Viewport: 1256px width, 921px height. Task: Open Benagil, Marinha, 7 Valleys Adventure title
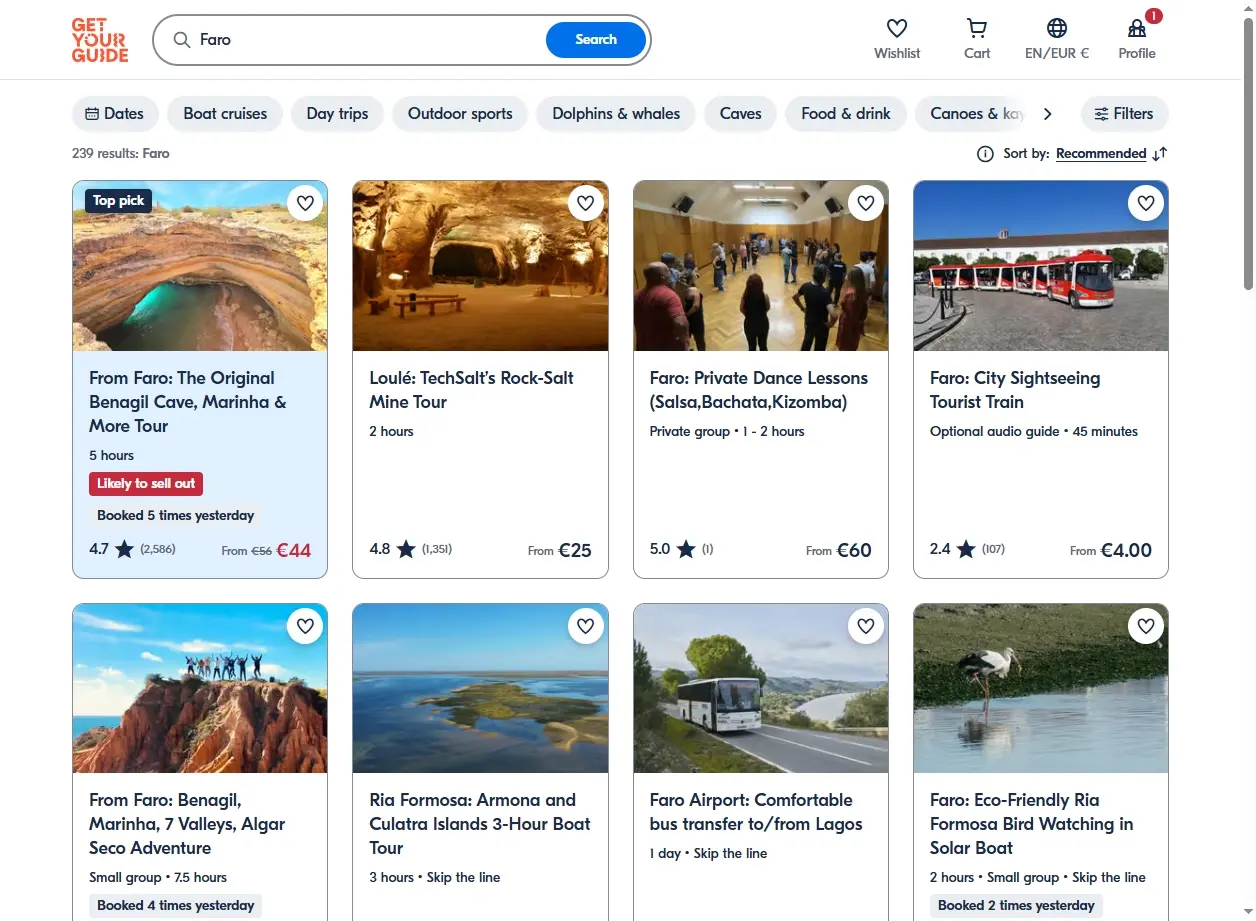tap(187, 824)
